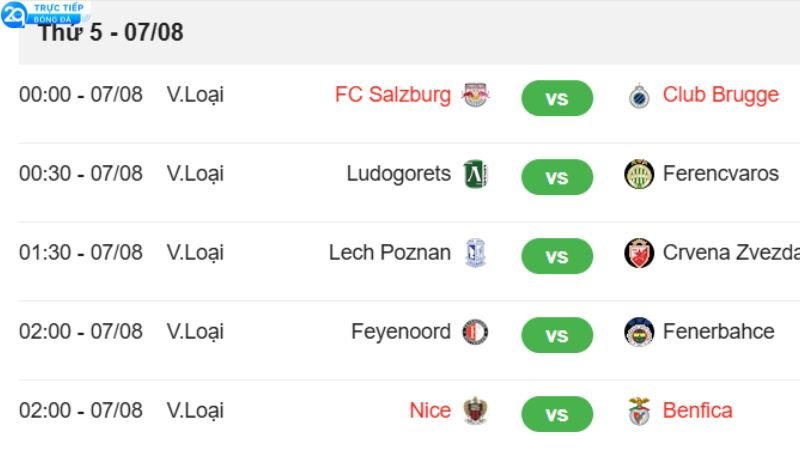
Task: Click the Lech Poznan team crest
Action: [476, 253]
